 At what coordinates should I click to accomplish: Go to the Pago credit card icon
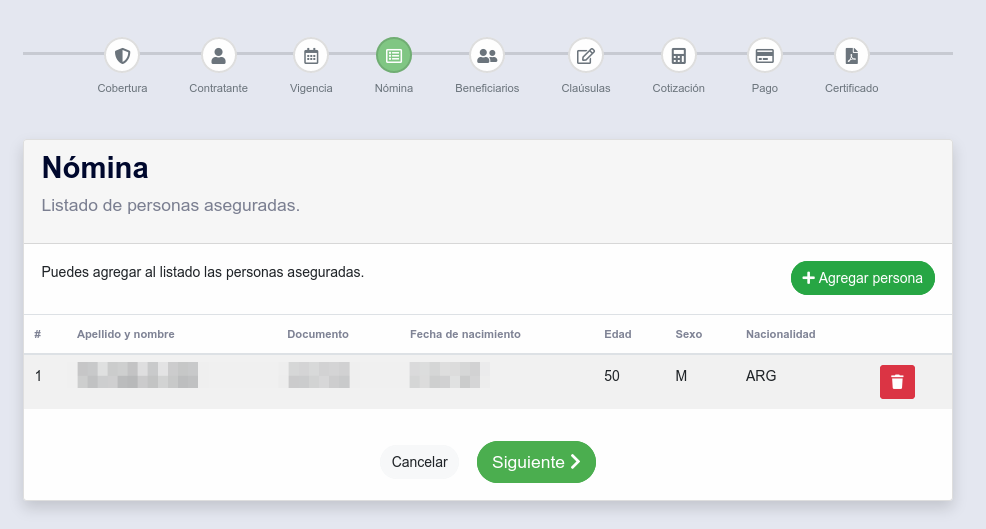(x=765, y=55)
